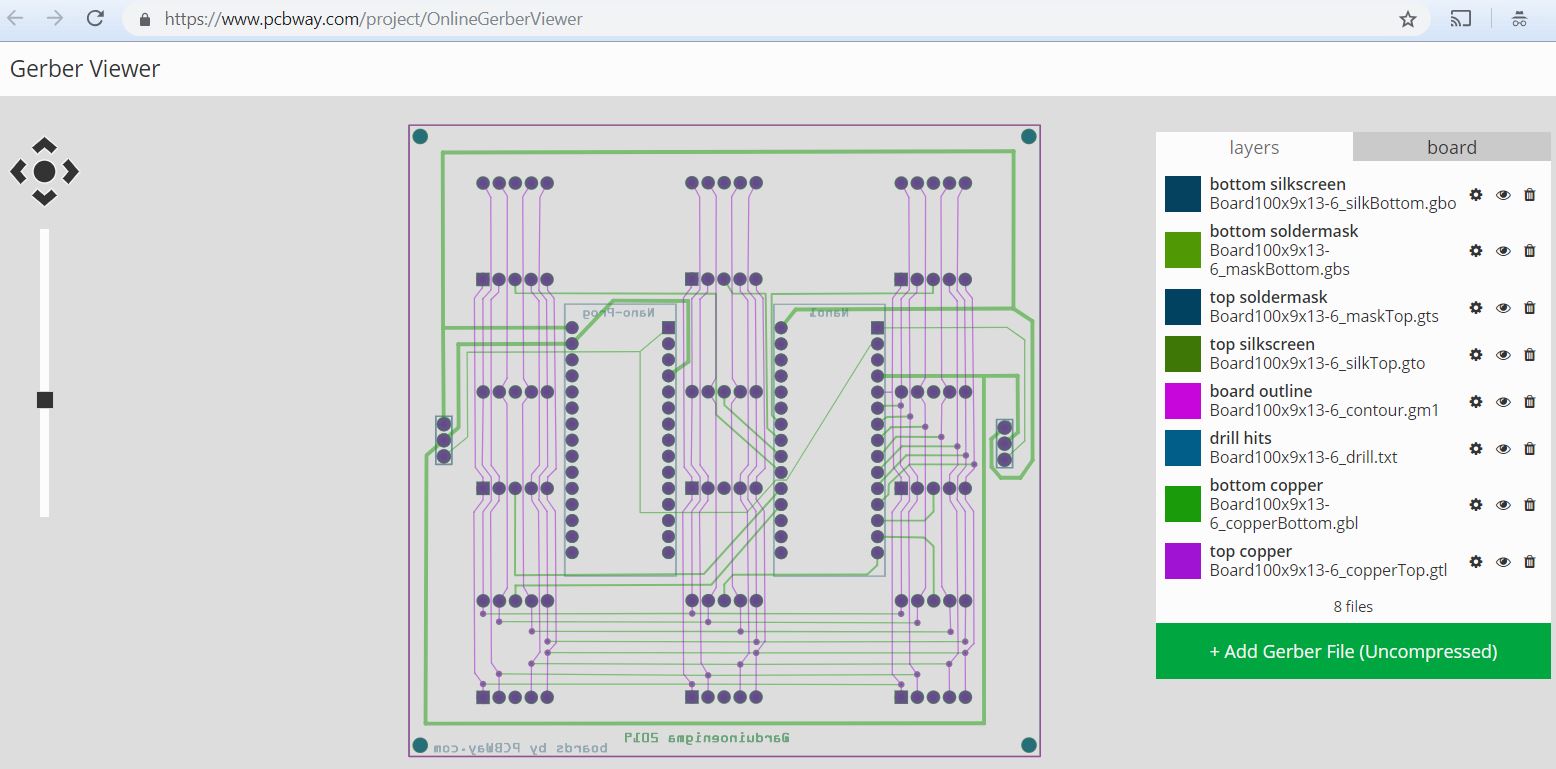Open settings gear for board outline layer
The image size is (1556, 769).
(1476, 401)
